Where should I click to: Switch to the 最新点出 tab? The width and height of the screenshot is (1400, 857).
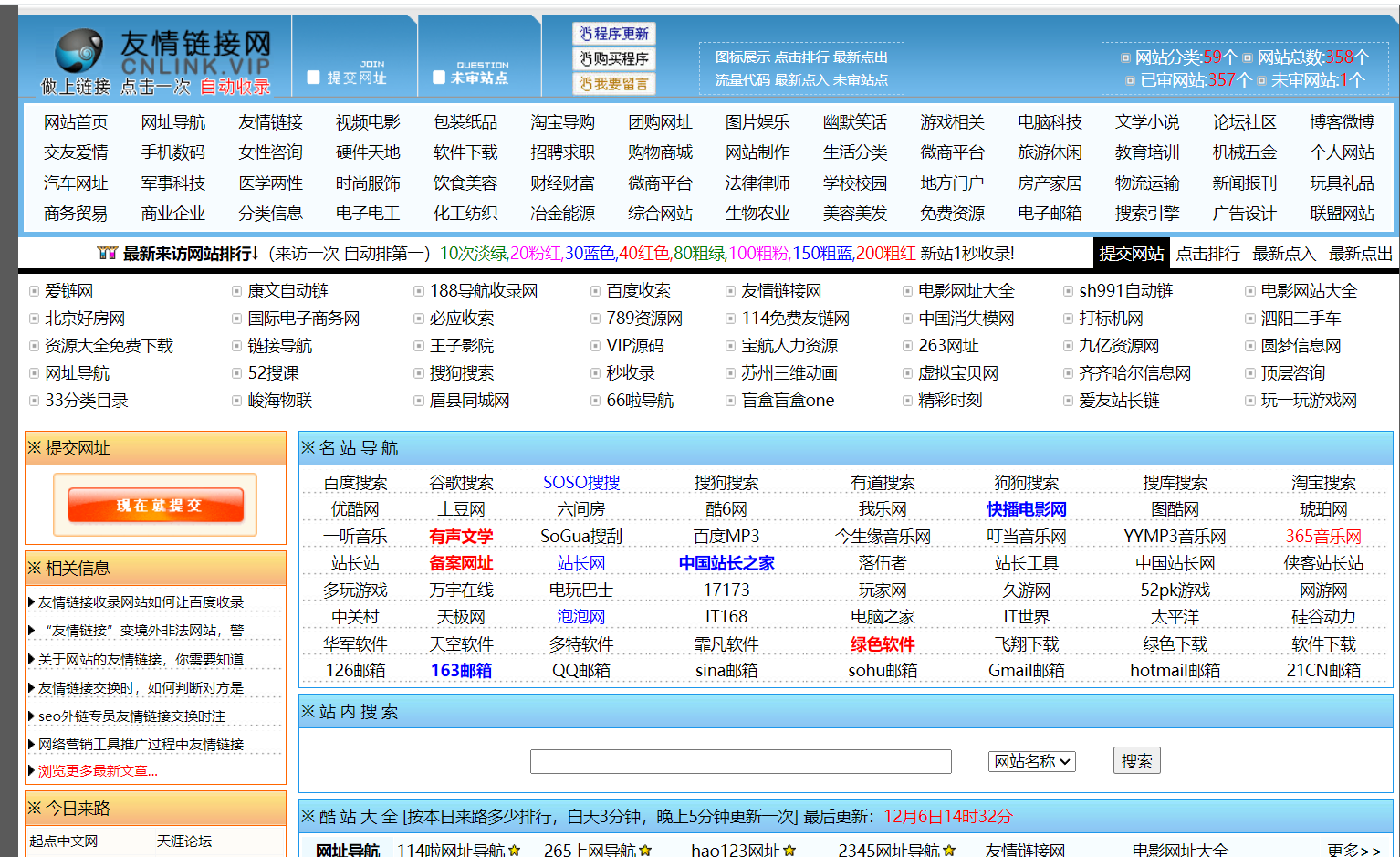[1361, 253]
